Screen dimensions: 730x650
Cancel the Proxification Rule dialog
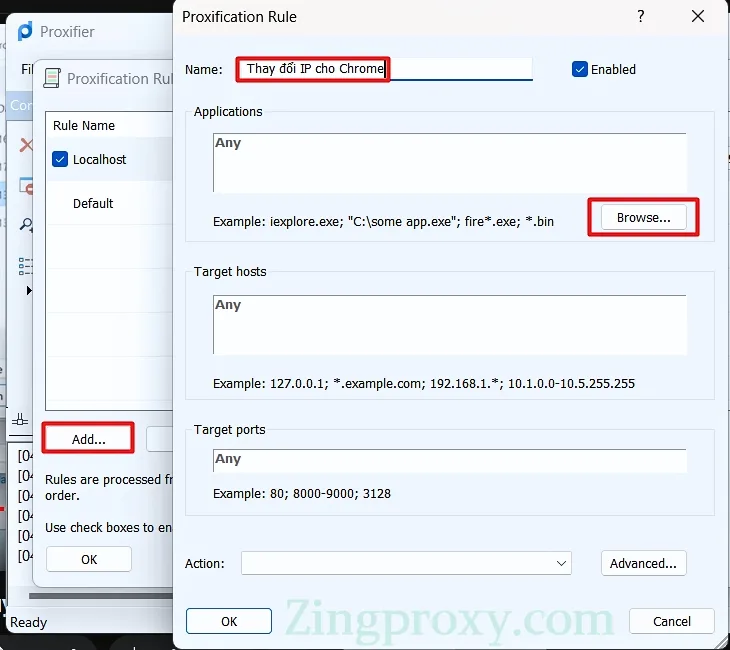[x=671, y=621]
